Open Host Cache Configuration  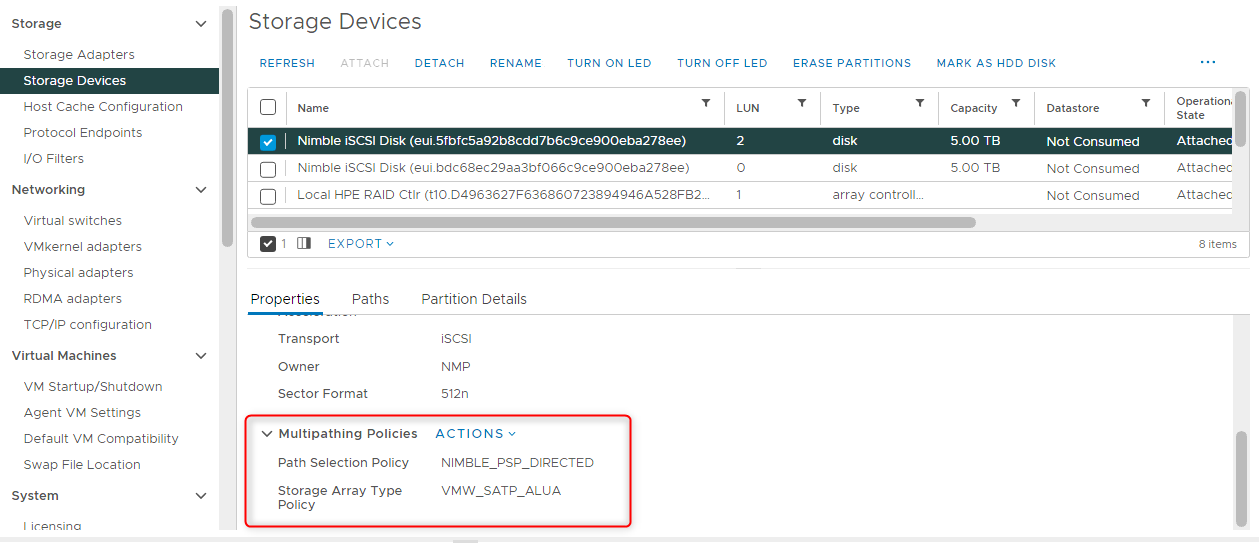point(103,106)
